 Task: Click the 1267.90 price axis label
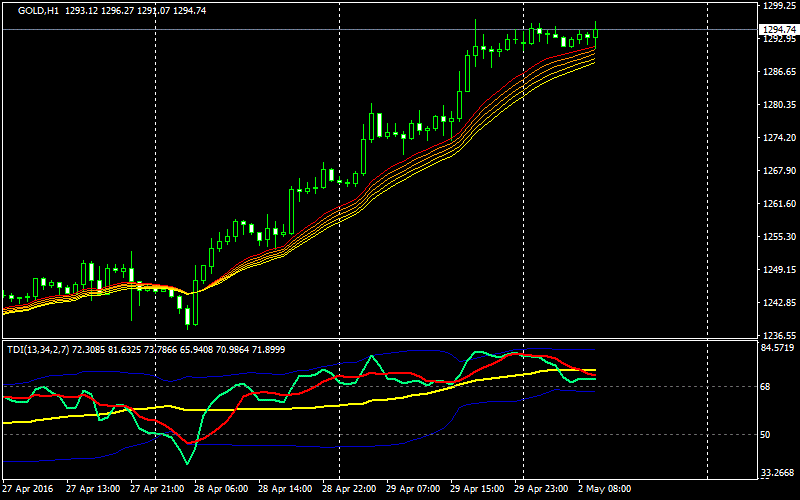click(779, 170)
